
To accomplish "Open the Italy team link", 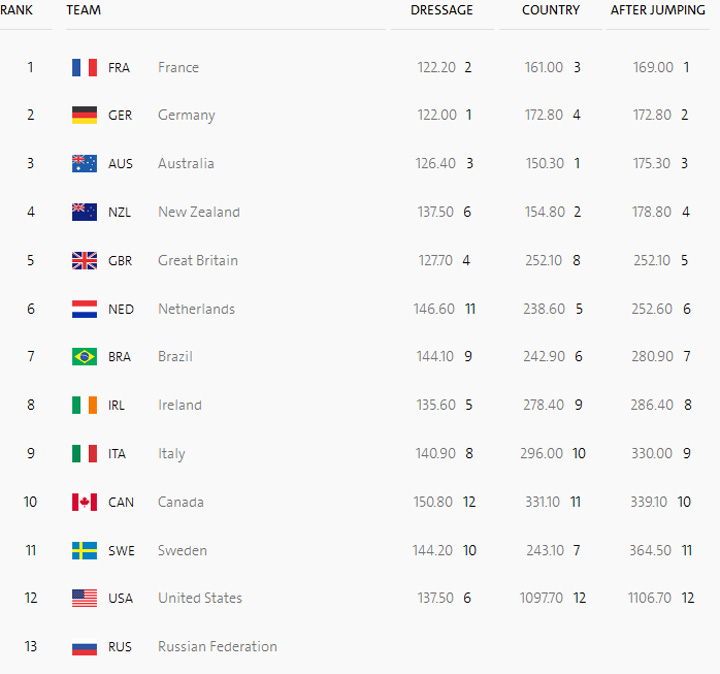I will point(171,453).
